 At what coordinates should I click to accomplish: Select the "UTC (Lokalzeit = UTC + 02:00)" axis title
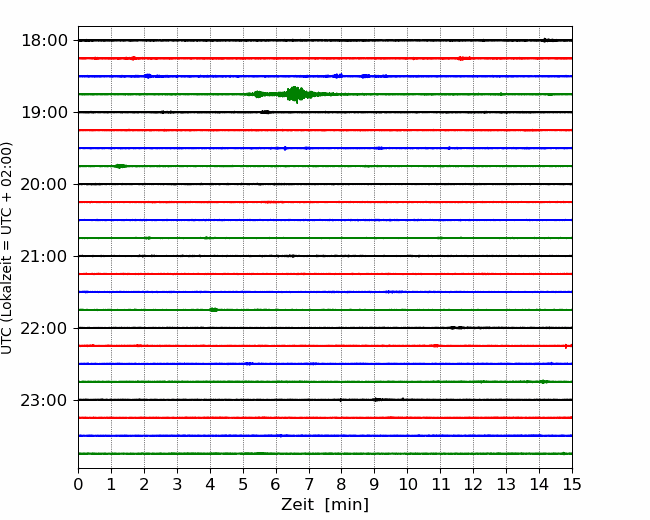6,248
